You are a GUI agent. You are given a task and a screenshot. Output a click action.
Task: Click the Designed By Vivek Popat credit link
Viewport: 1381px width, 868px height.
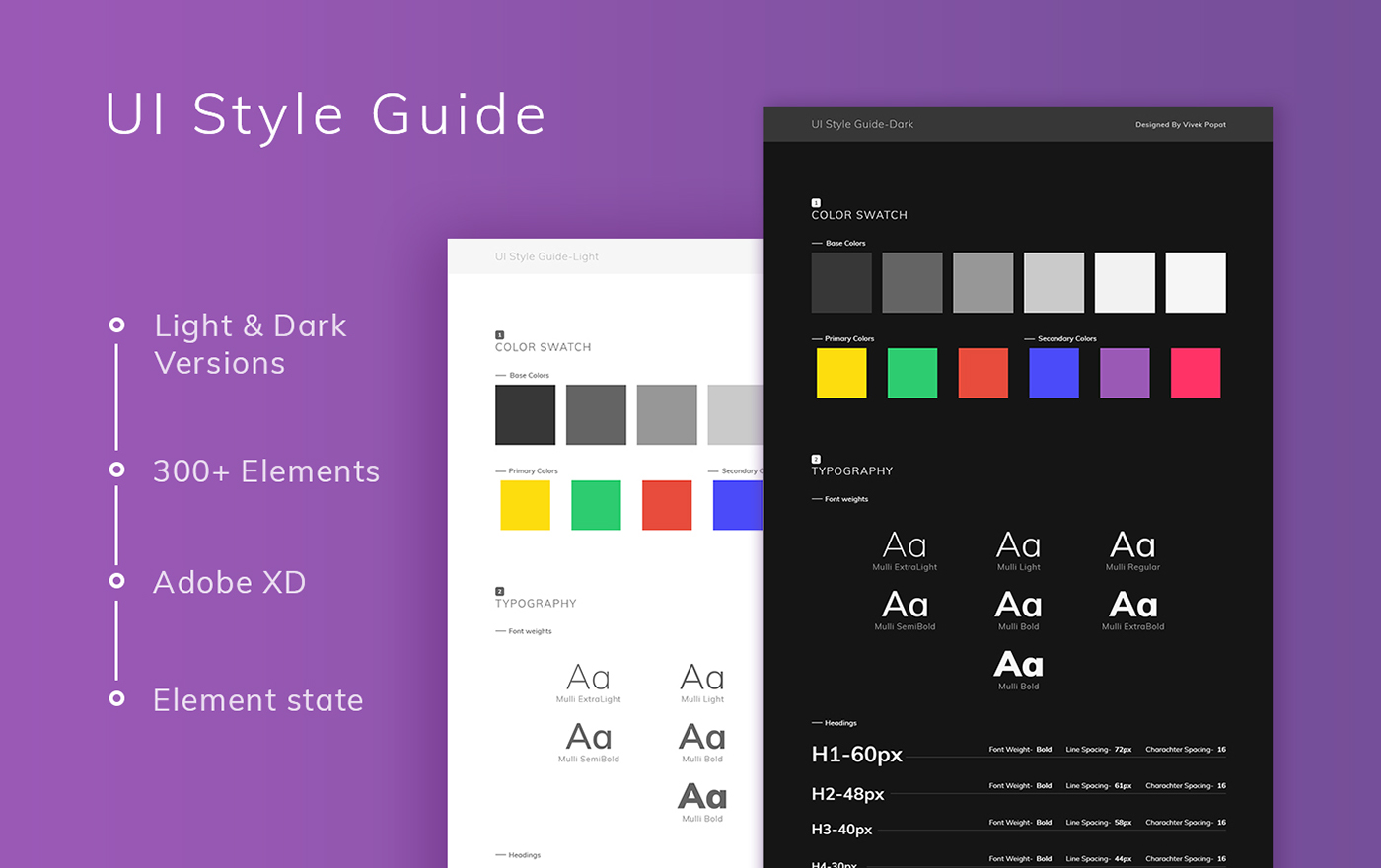click(x=1182, y=124)
